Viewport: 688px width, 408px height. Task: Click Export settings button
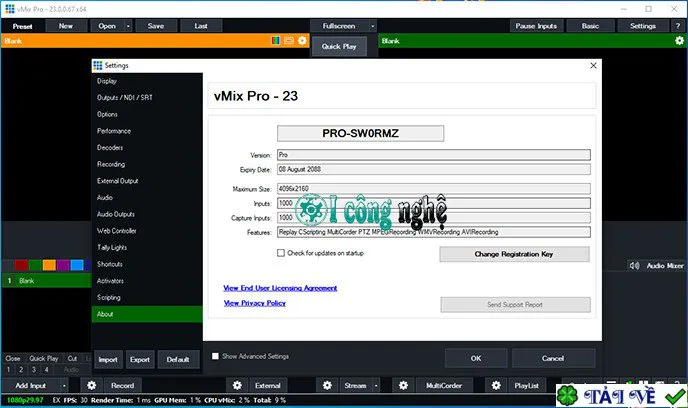pyautogui.click(x=140, y=360)
